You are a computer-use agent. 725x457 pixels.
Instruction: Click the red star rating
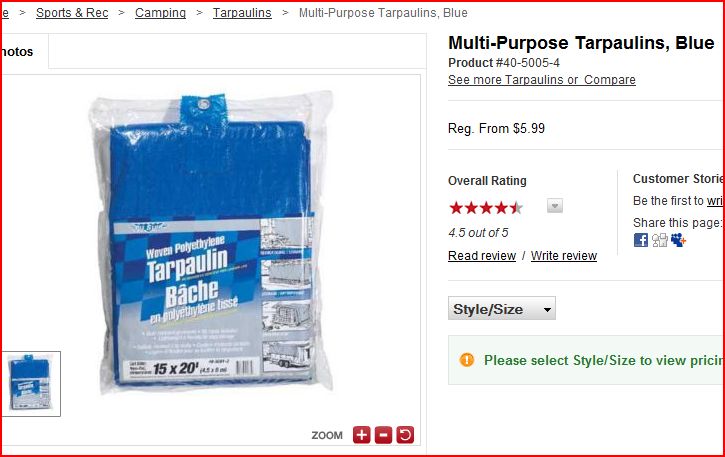point(485,208)
